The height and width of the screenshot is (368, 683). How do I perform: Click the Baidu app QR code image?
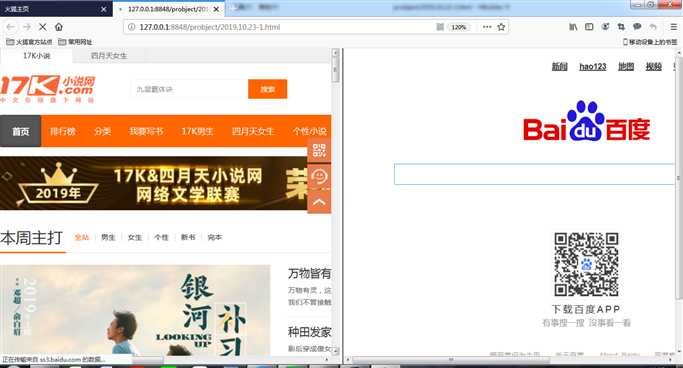point(586,264)
